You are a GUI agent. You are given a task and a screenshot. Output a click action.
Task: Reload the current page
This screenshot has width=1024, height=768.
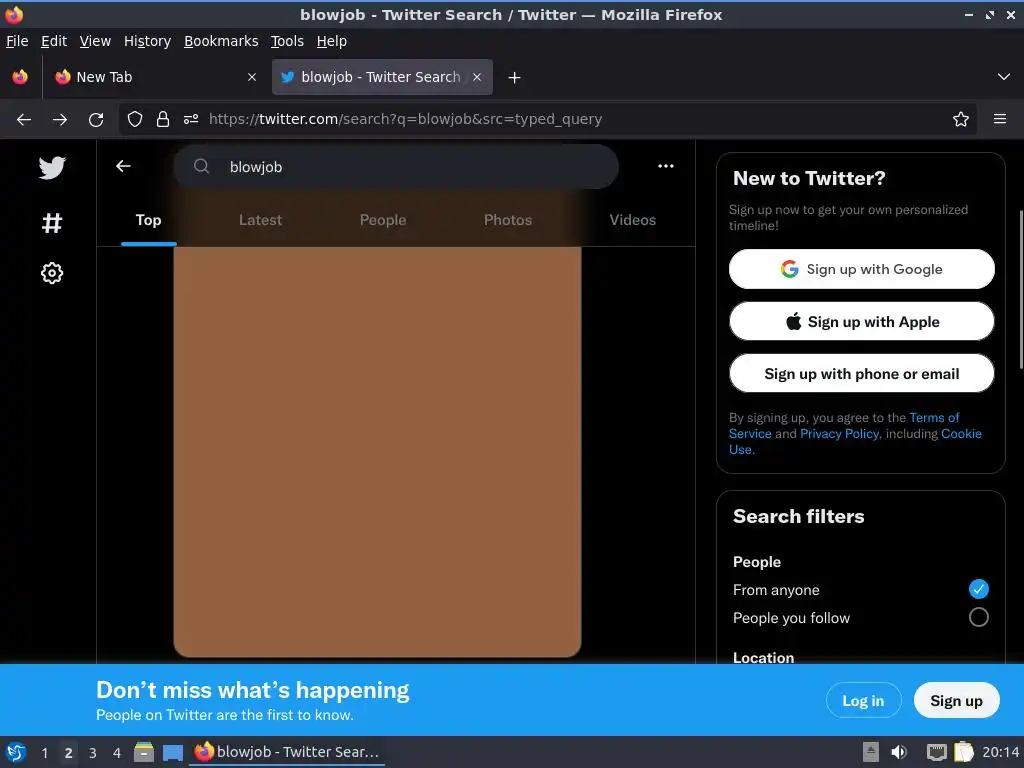96,119
